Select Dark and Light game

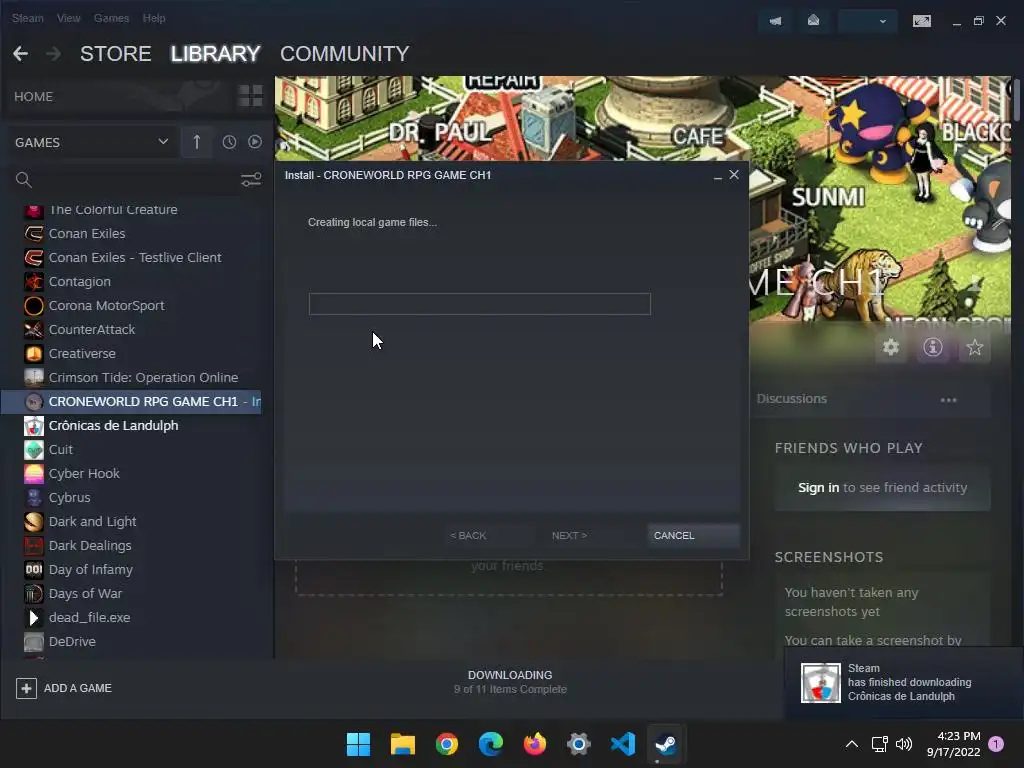pyautogui.click(x=92, y=522)
